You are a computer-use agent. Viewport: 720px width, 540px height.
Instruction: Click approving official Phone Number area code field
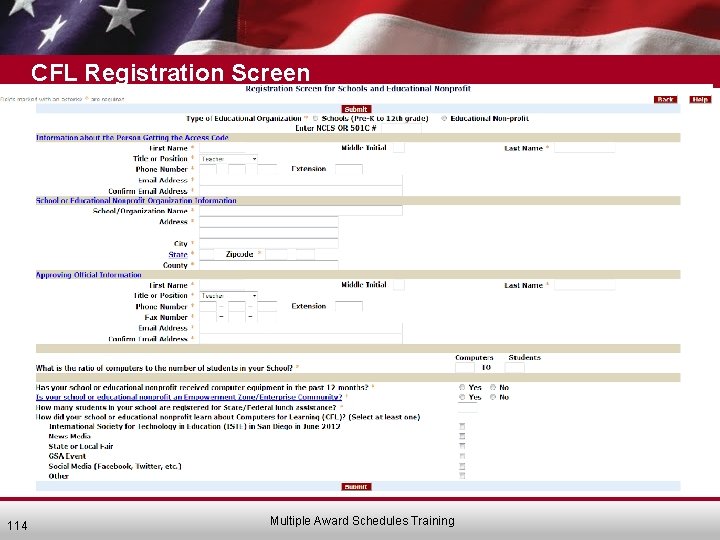[x=208, y=306]
